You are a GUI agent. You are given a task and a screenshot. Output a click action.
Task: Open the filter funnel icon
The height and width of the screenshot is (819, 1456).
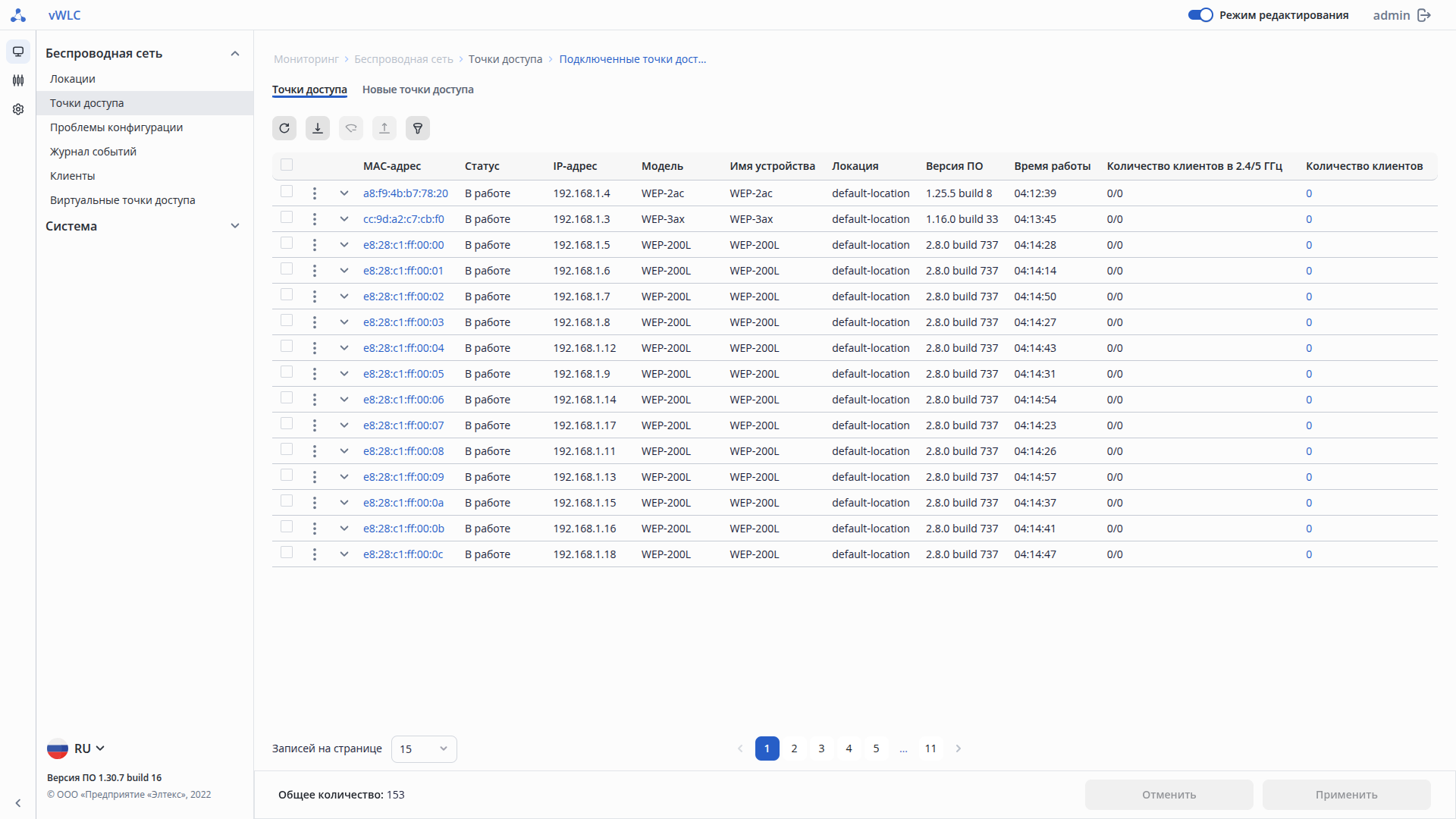418,128
